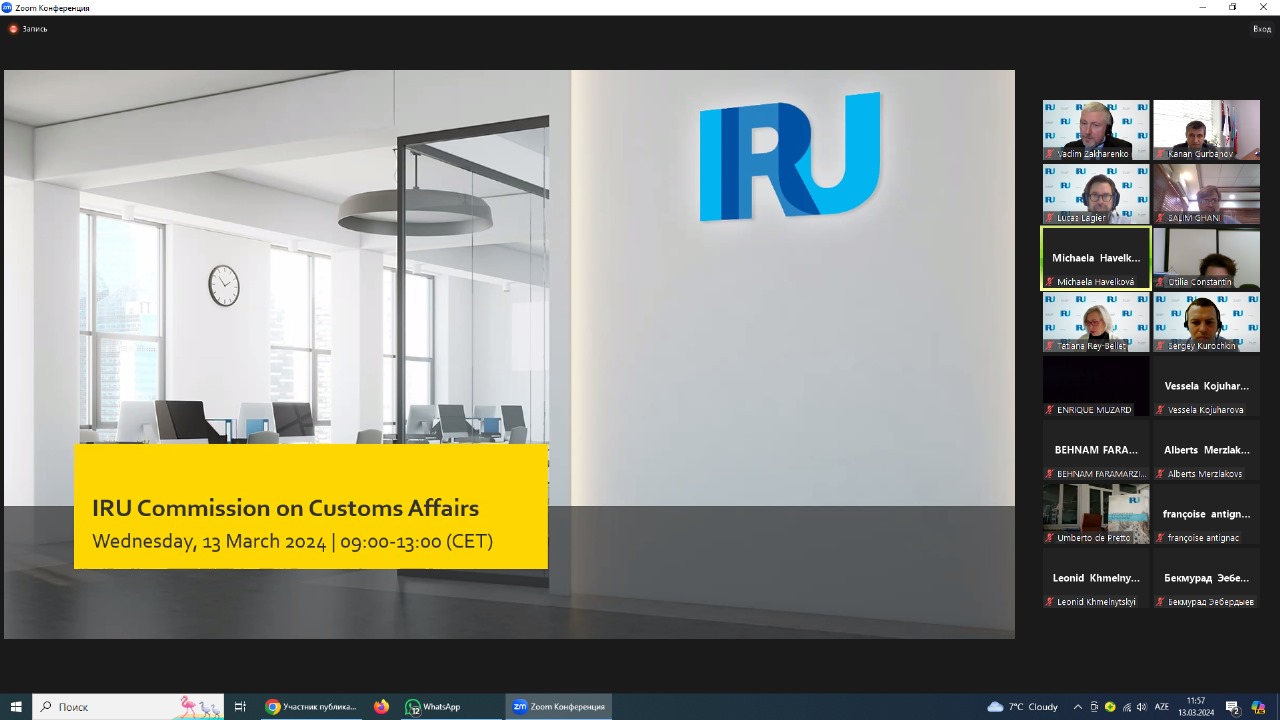
Task: Select Бекмурад Эебердыев's participant tile
Action: 1206,578
